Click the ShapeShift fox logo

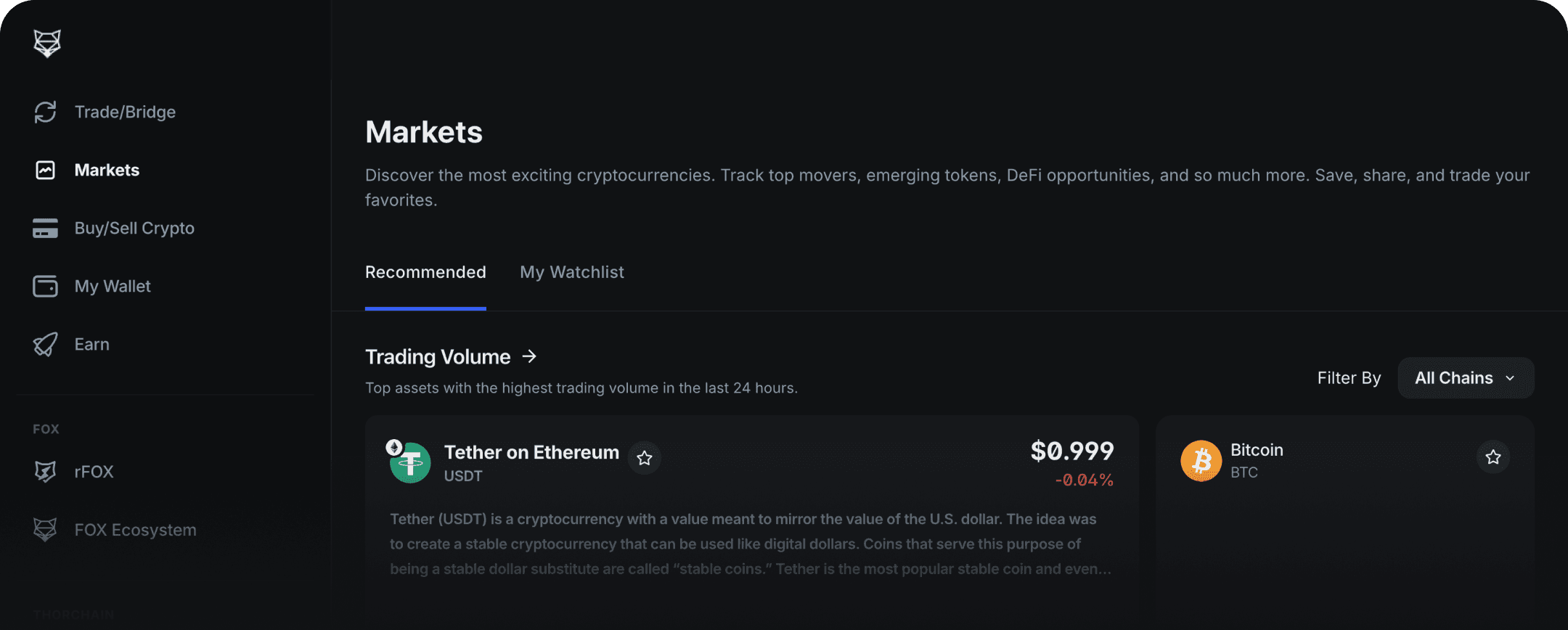(x=47, y=44)
